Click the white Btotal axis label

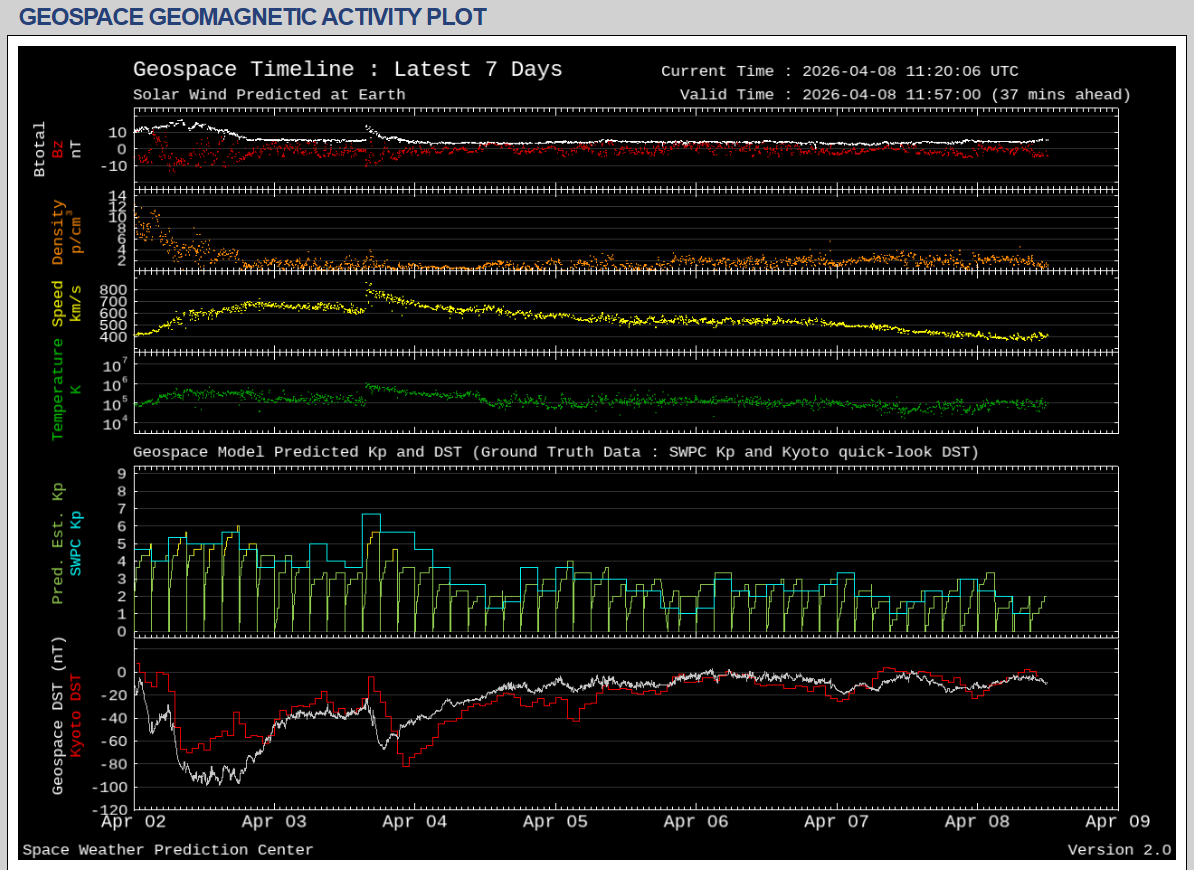point(40,149)
